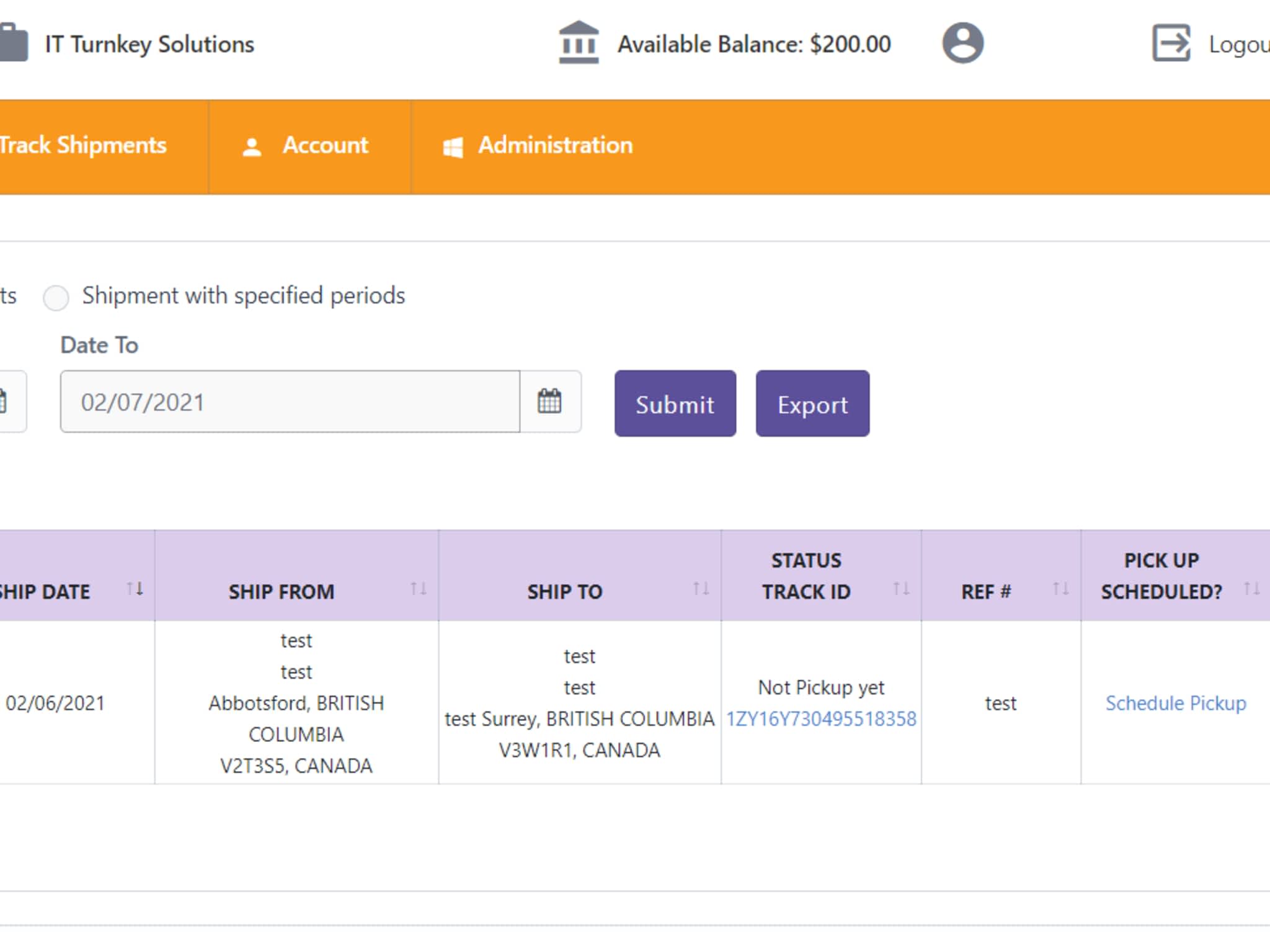
Task: Sort table by Ship Date column arrows
Action: pyautogui.click(x=135, y=588)
